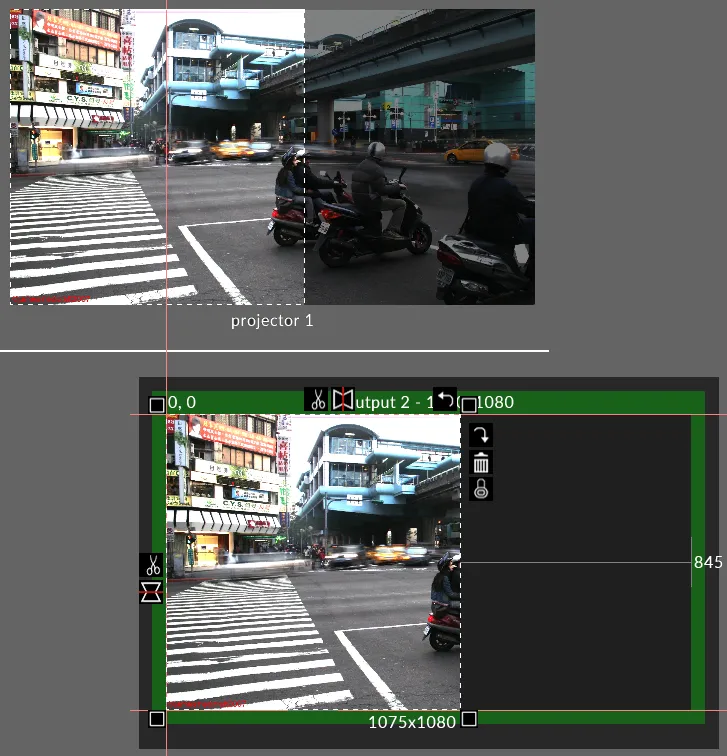Click the street image inside the output slice
The width and height of the screenshot is (727, 756).
(x=310, y=560)
